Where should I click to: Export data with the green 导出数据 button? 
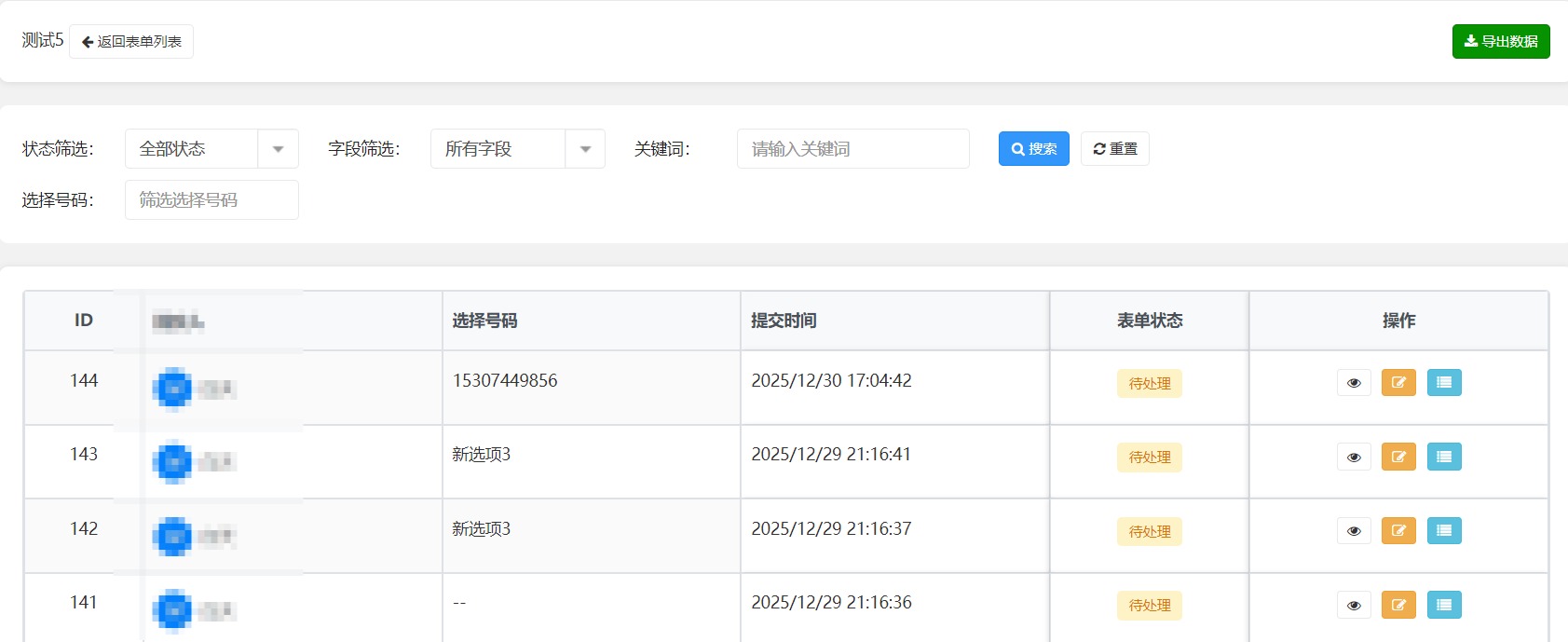[1500, 42]
